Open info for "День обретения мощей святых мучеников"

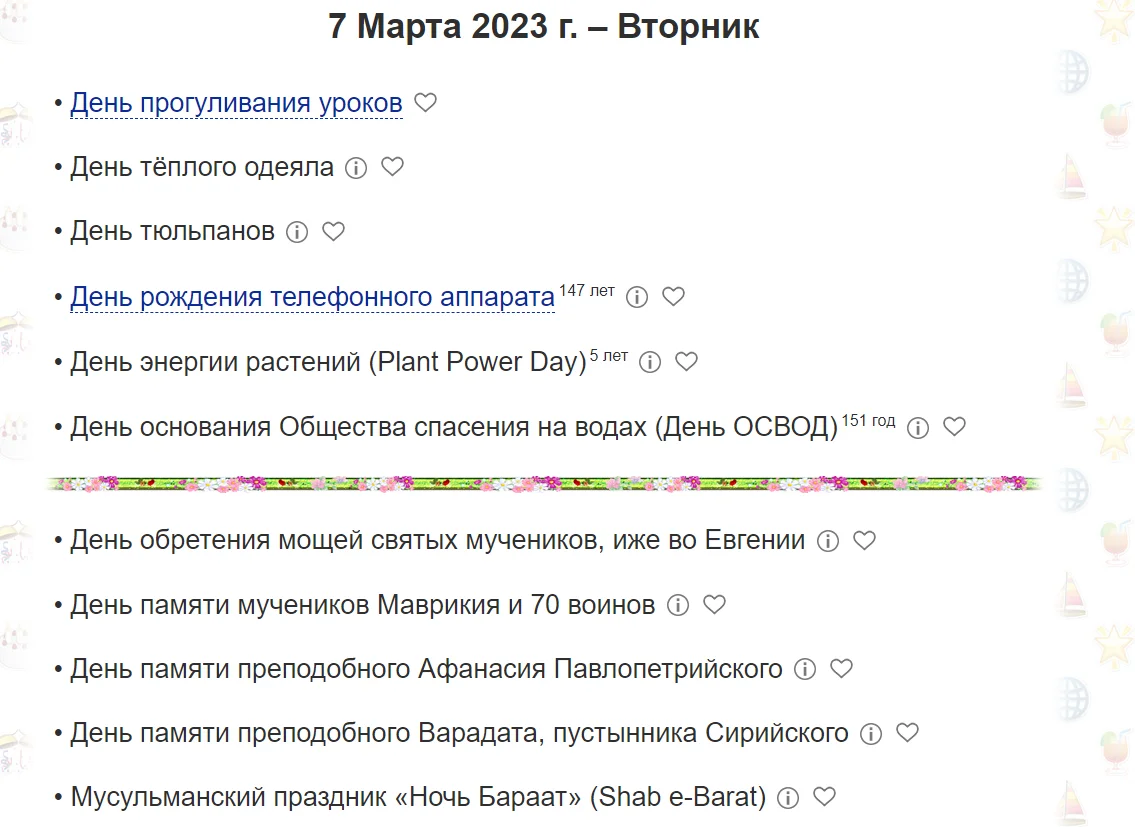click(830, 540)
